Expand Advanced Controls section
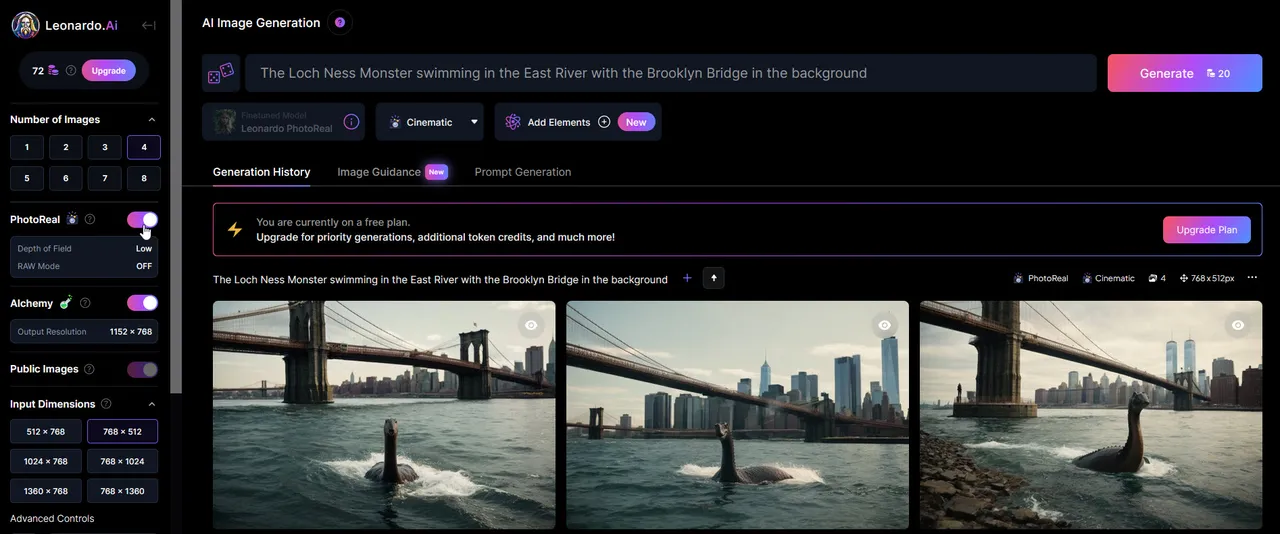The image size is (1280, 534). [x=52, y=518]
